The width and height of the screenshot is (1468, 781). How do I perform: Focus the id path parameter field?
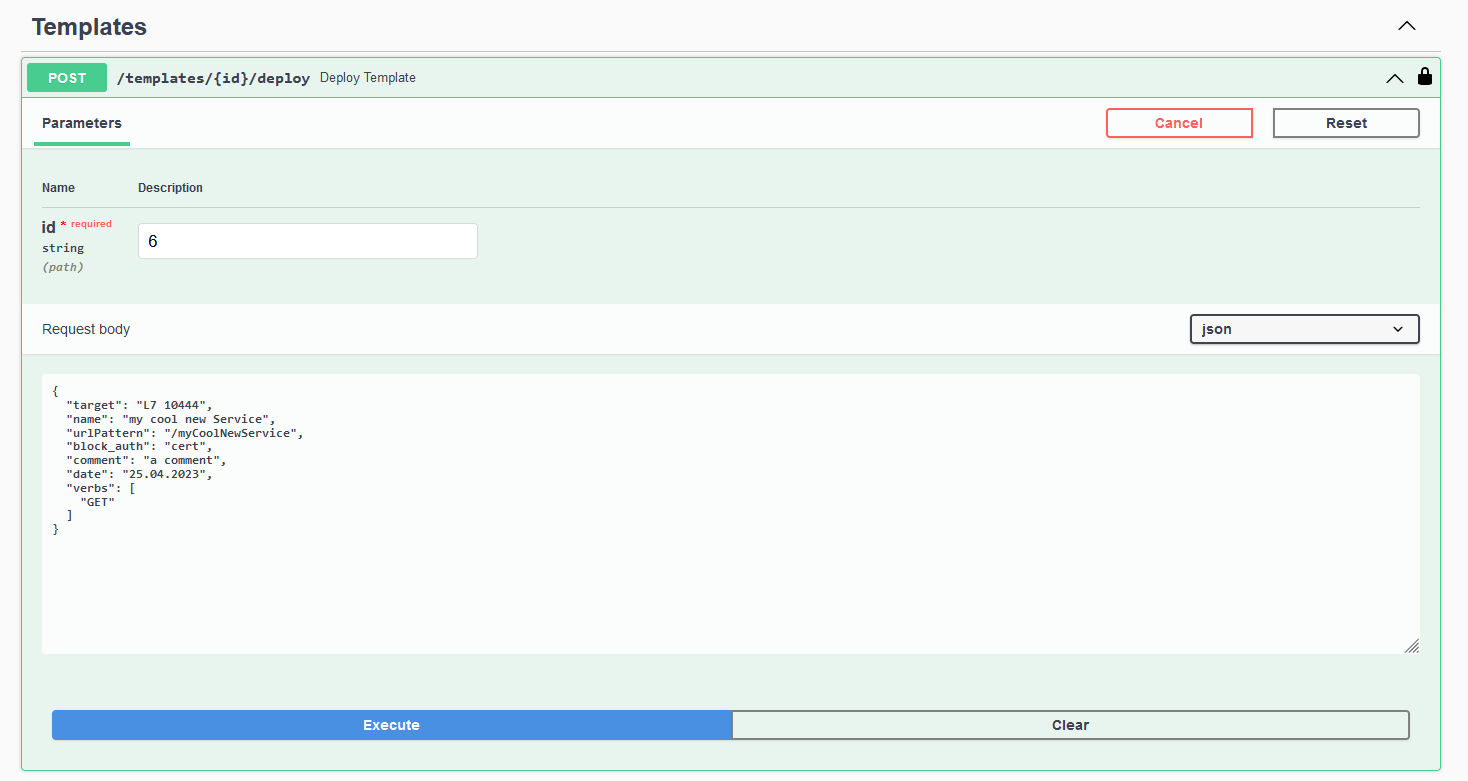307,241
